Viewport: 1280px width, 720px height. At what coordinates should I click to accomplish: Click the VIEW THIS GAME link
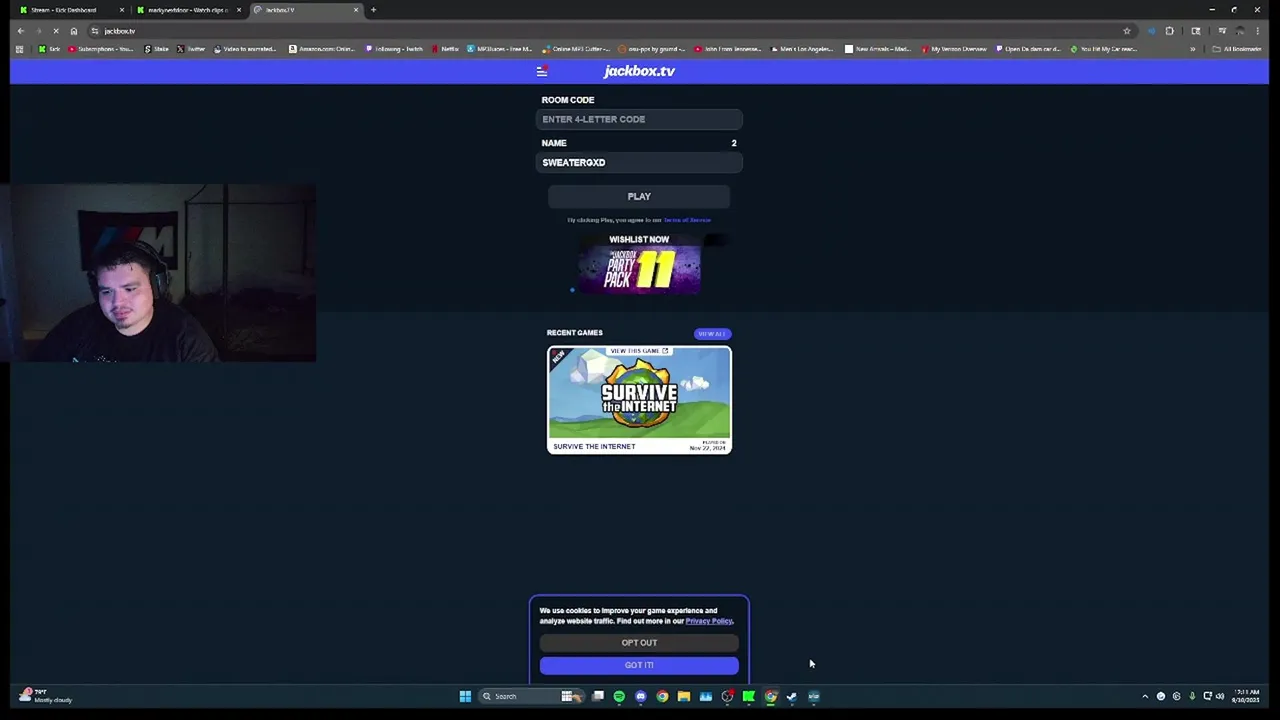click(639, 351)
